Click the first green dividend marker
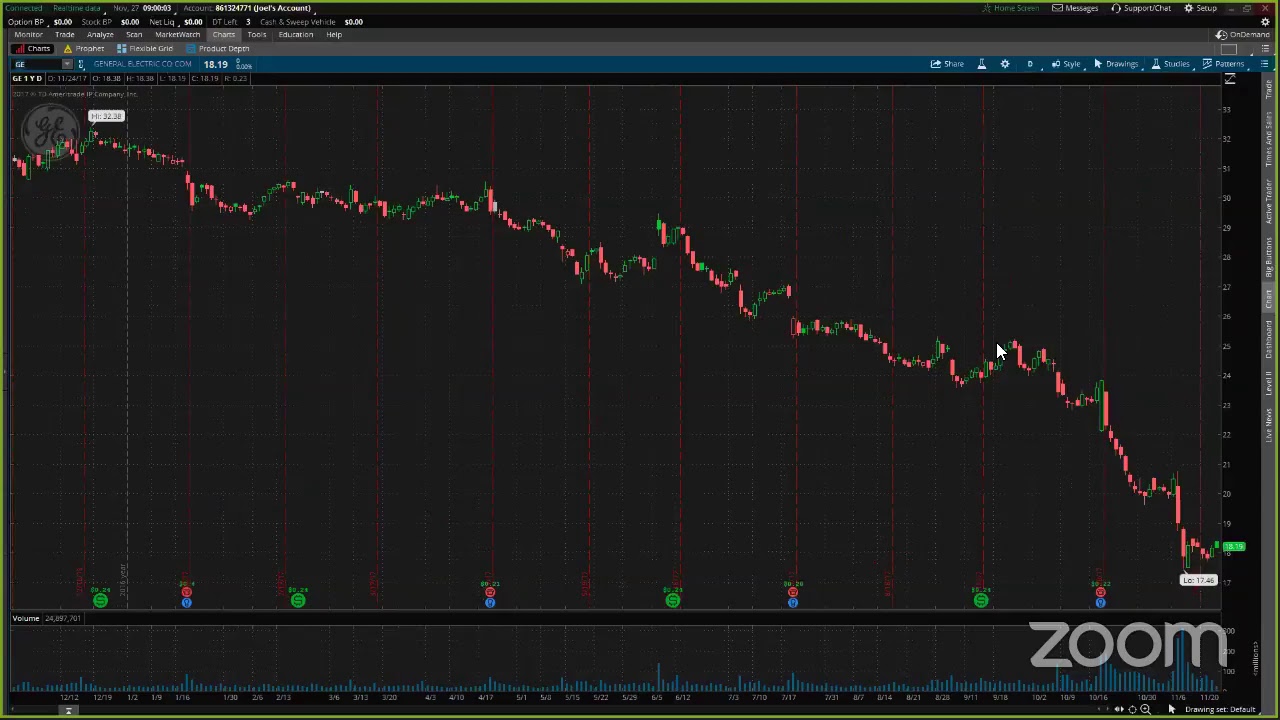Image resolution: width=1280 pixels, height=720 pixels. tap(100, 600)
